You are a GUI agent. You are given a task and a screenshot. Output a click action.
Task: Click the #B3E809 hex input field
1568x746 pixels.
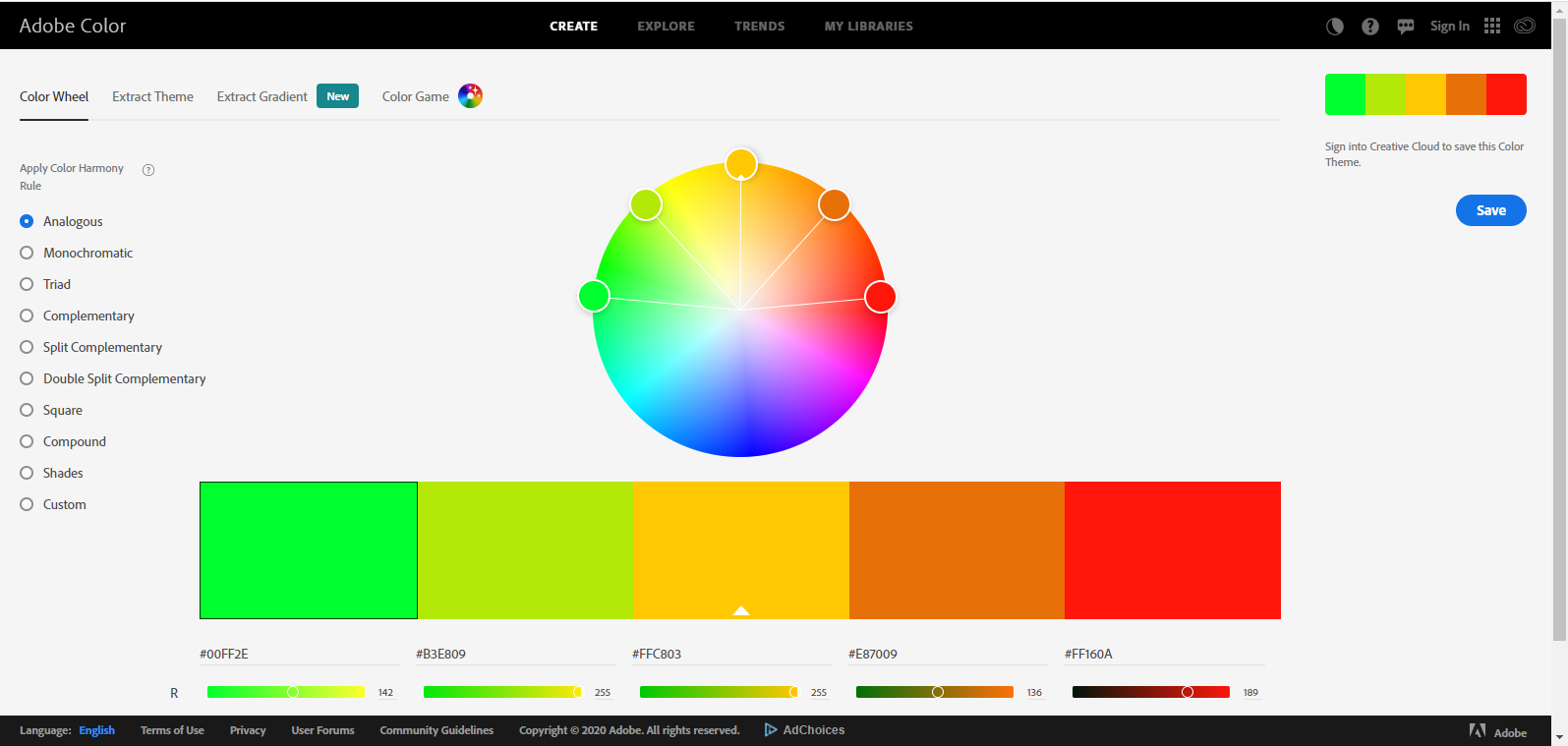point(516,654)
